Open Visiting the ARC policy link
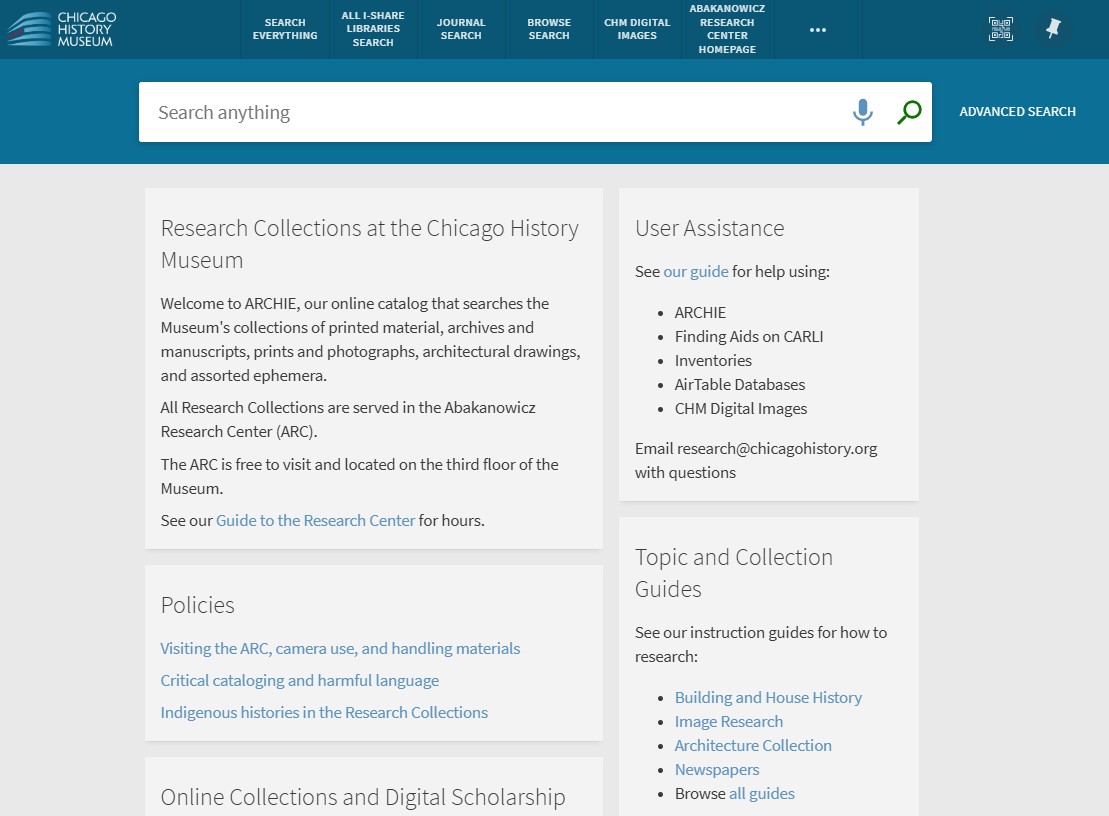1109x816 pixels. [340, 648]
